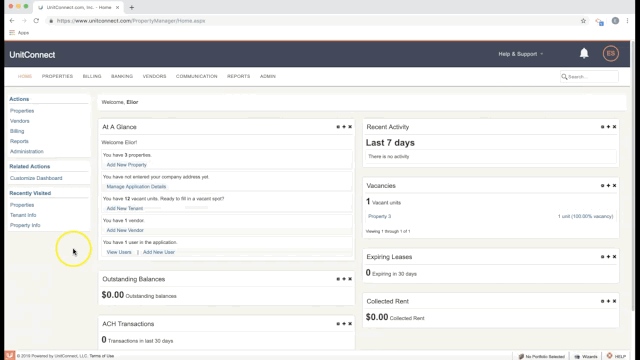640x360 pixels.
Task: Click plus icon on ACH Transactions widget
Action: click(344, 324)
